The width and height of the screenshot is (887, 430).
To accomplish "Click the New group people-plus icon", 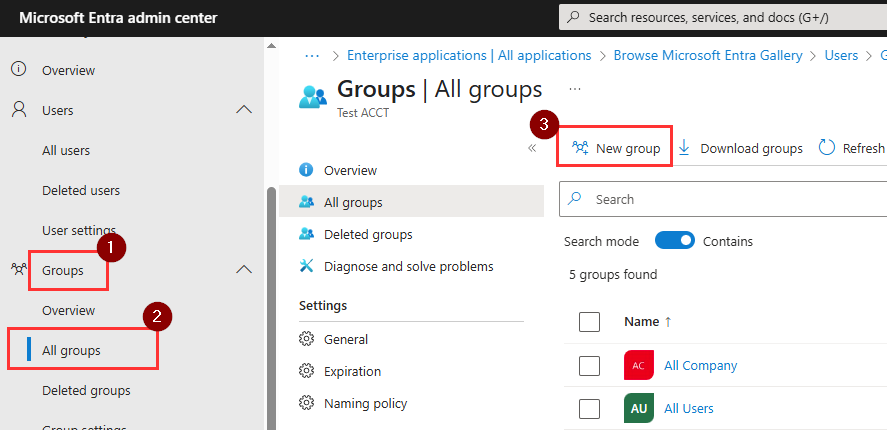I will [580, 148].
